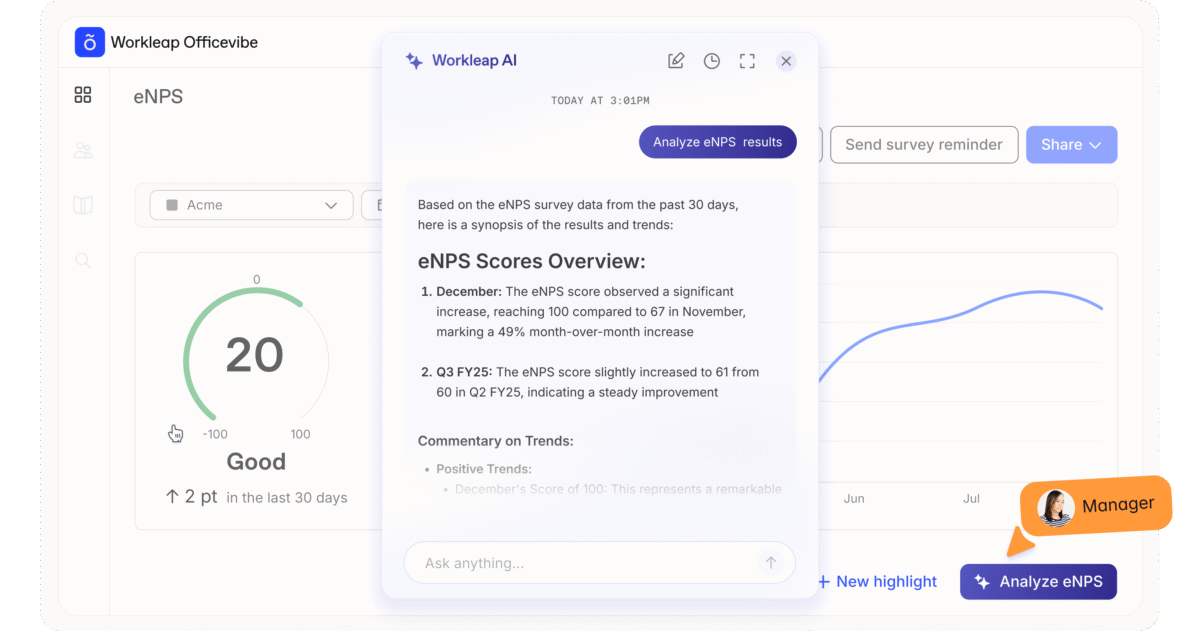Click the Send survey reminder button

[924, 145]
